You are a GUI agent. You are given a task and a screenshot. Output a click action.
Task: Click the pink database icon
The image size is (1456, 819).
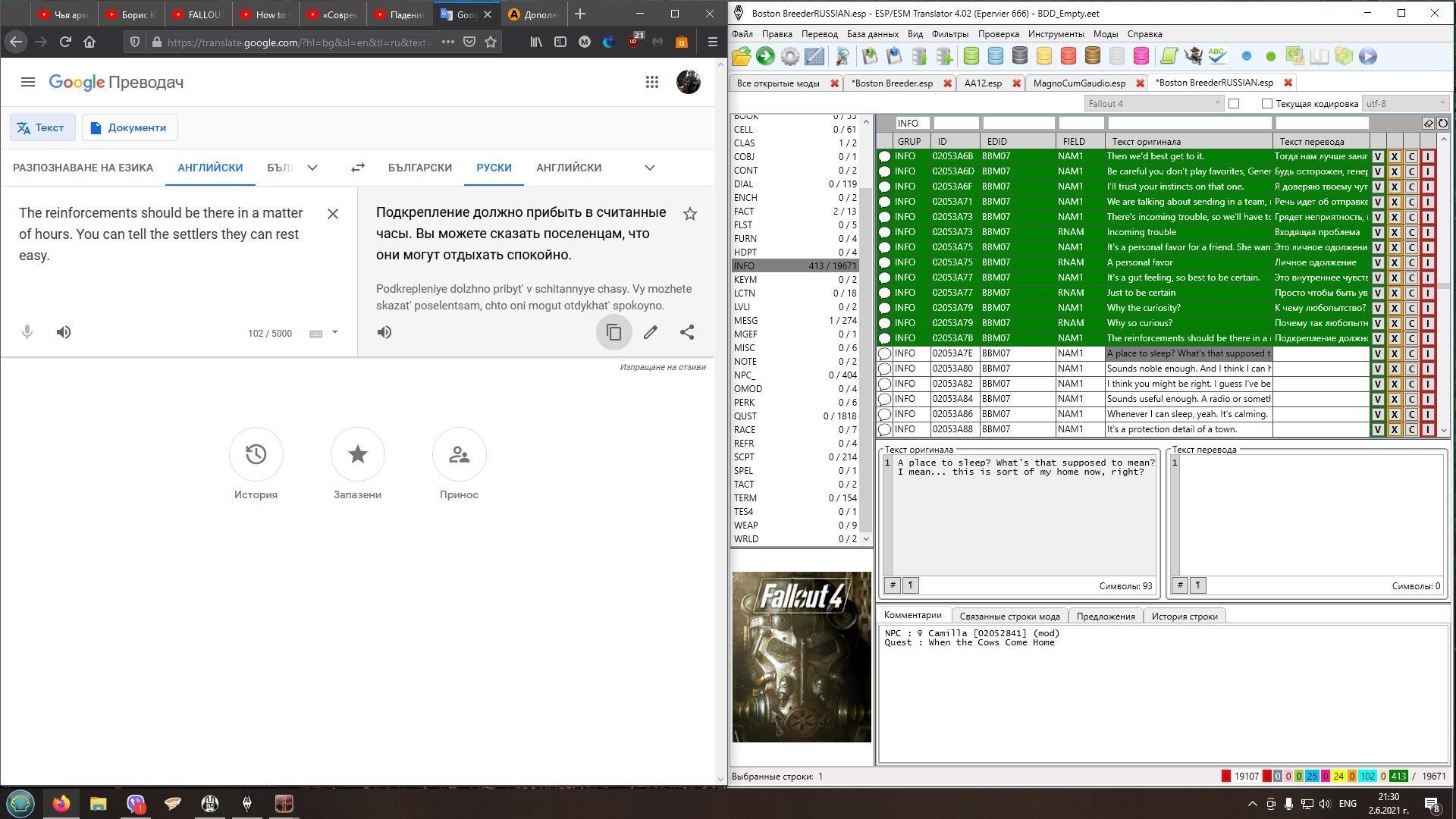pyautogui.click(x=1141, y=56)
